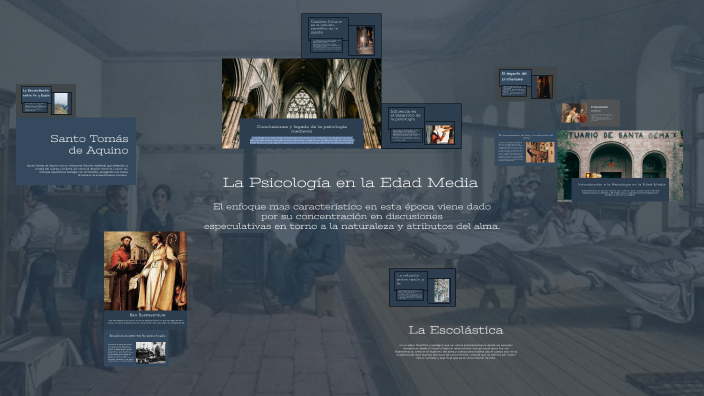Screen dimensions: 704x396
Task: Open 'Caminos futuros' subtopic above the cathedral
Action: point(341,35)
